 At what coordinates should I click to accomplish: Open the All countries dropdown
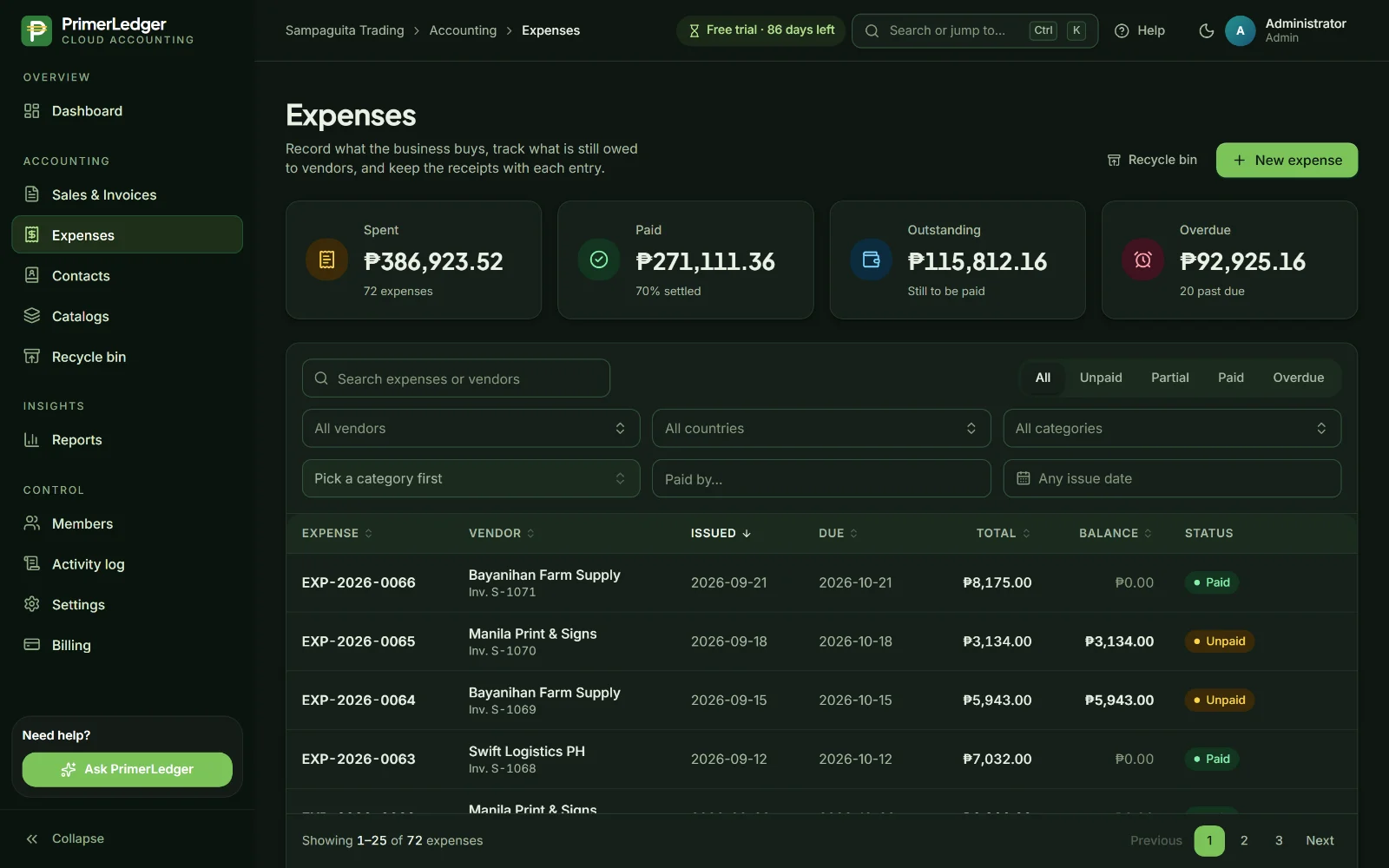tap(821, 429)
